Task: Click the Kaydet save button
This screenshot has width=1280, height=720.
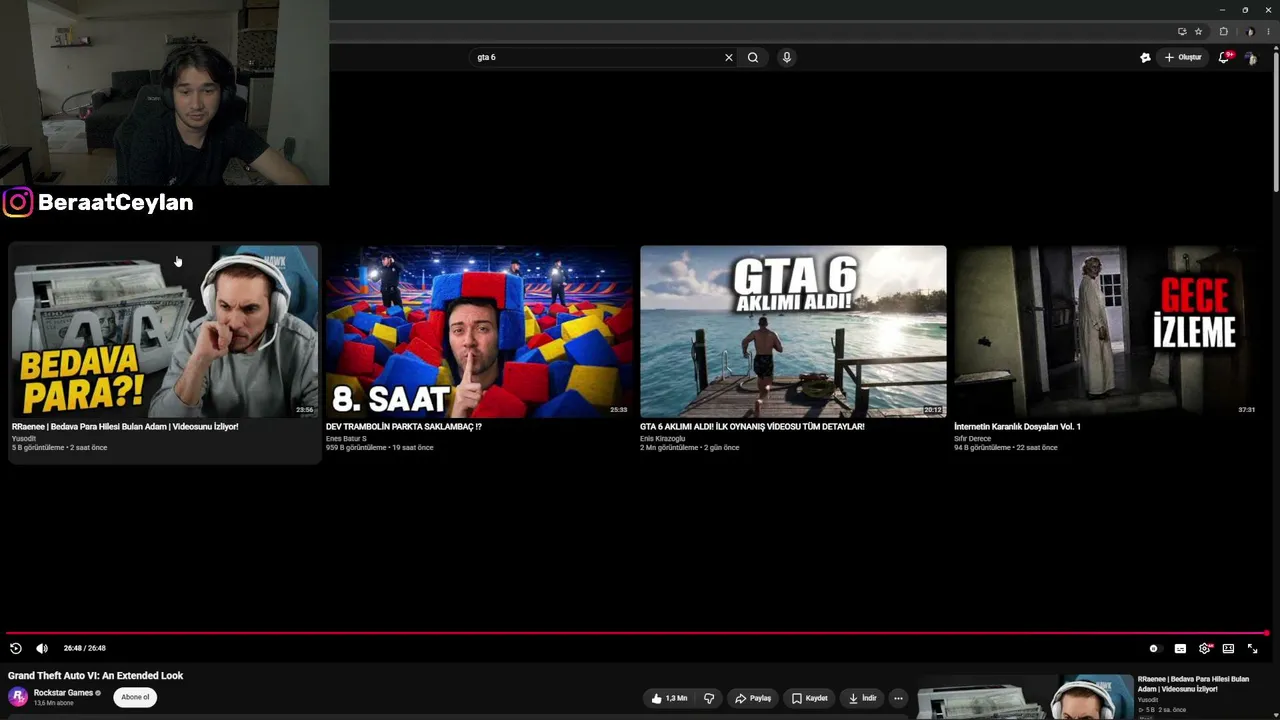Action: [809, 698]
